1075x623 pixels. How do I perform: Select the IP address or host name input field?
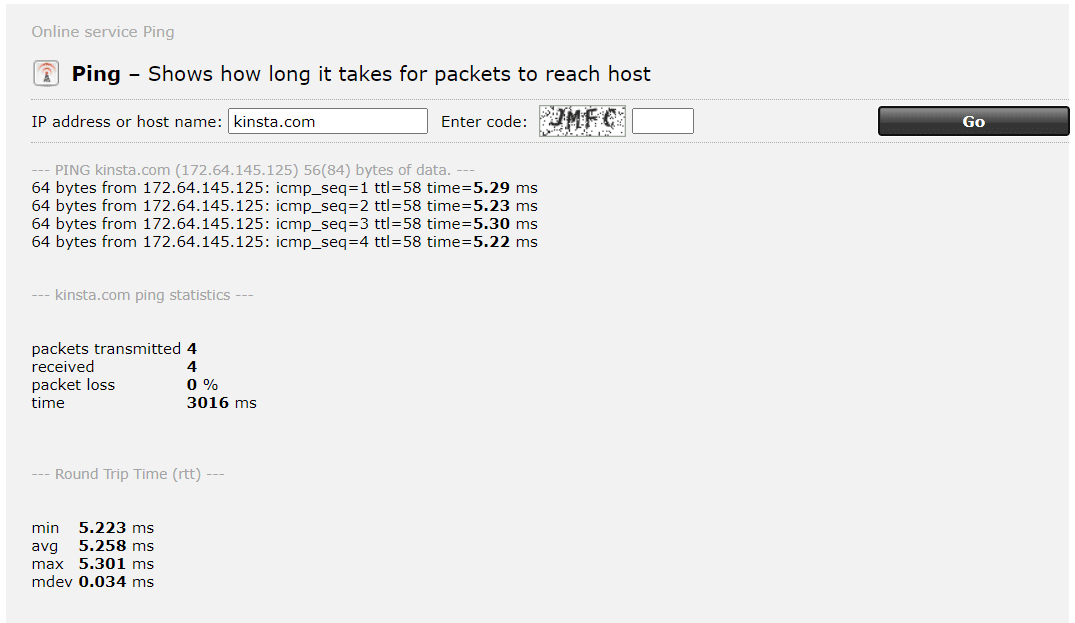(328, 120)
